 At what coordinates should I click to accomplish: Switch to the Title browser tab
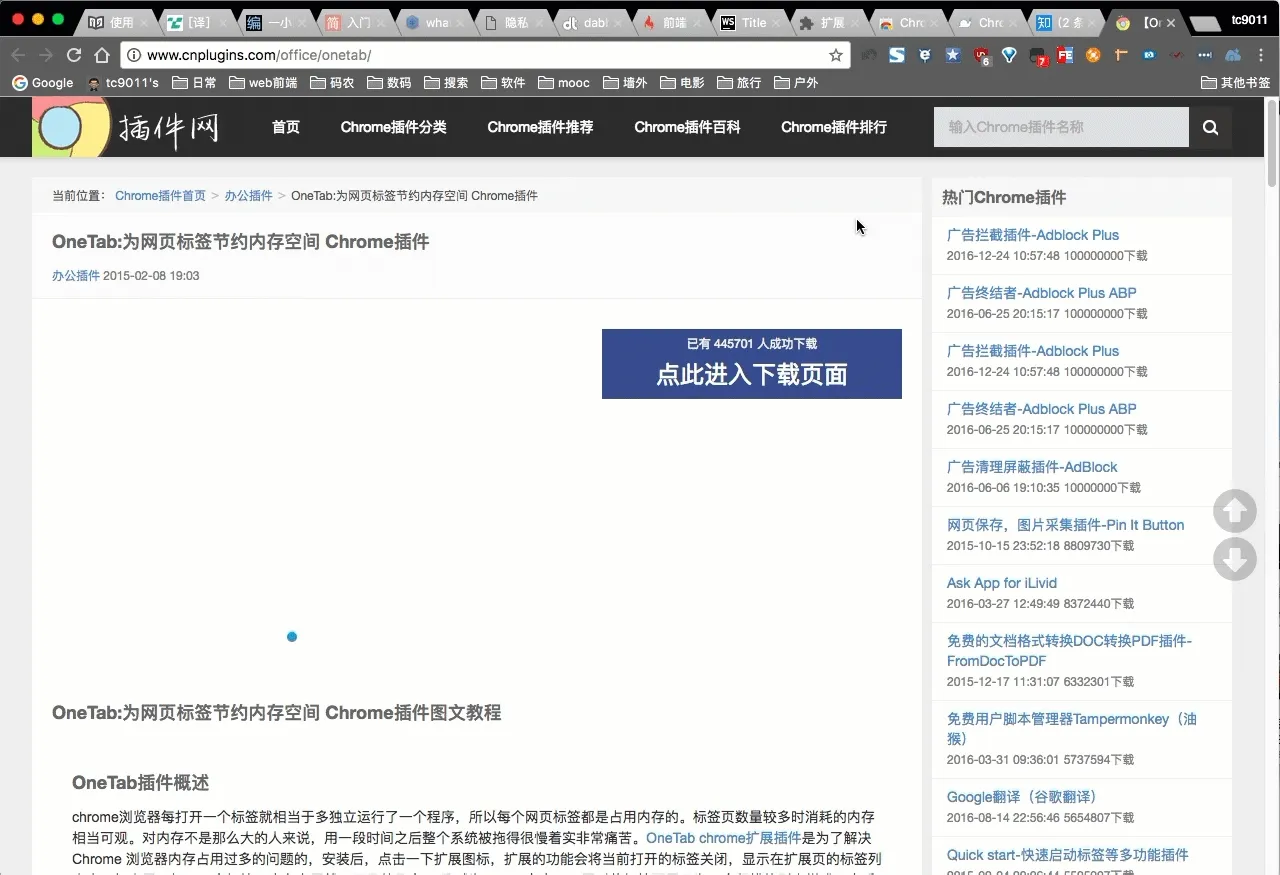(750, 22)
